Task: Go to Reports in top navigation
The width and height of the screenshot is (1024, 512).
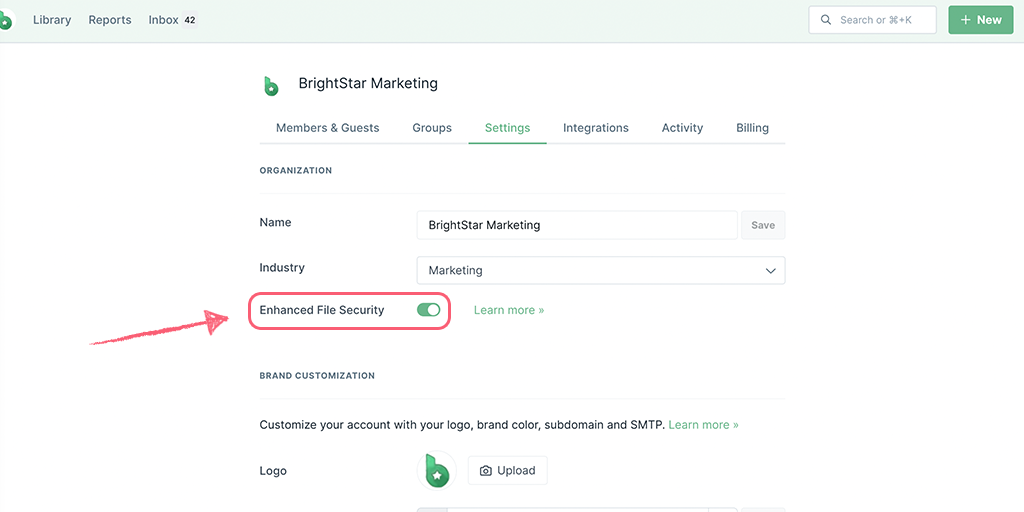Action: click(x=110, y=20)
